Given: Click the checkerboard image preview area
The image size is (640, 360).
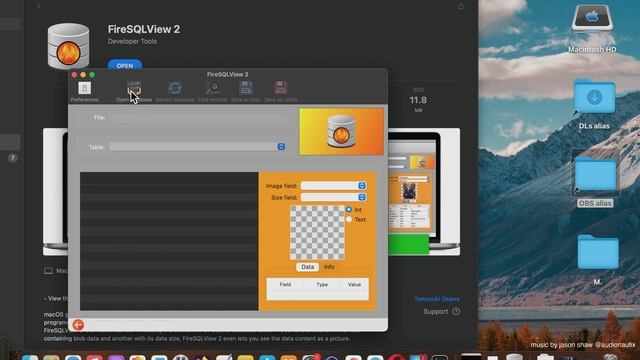Looking at the screenshot, I should pos(317,232).
